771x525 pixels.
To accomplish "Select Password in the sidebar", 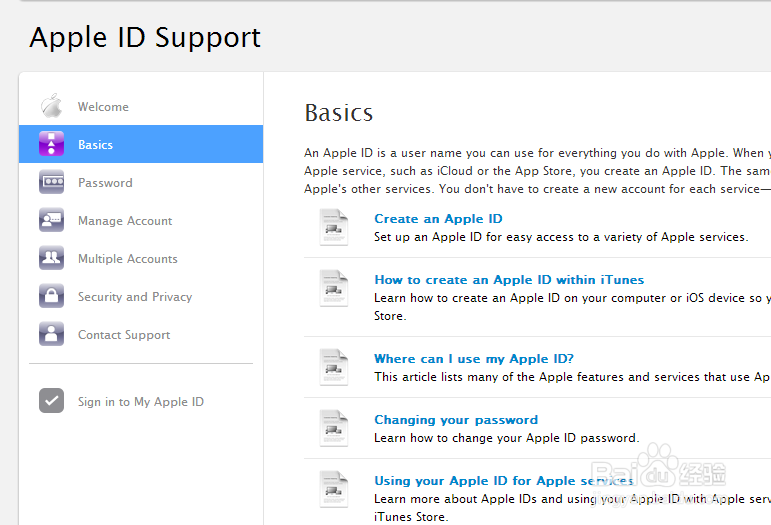I will (x=105, y=183).
